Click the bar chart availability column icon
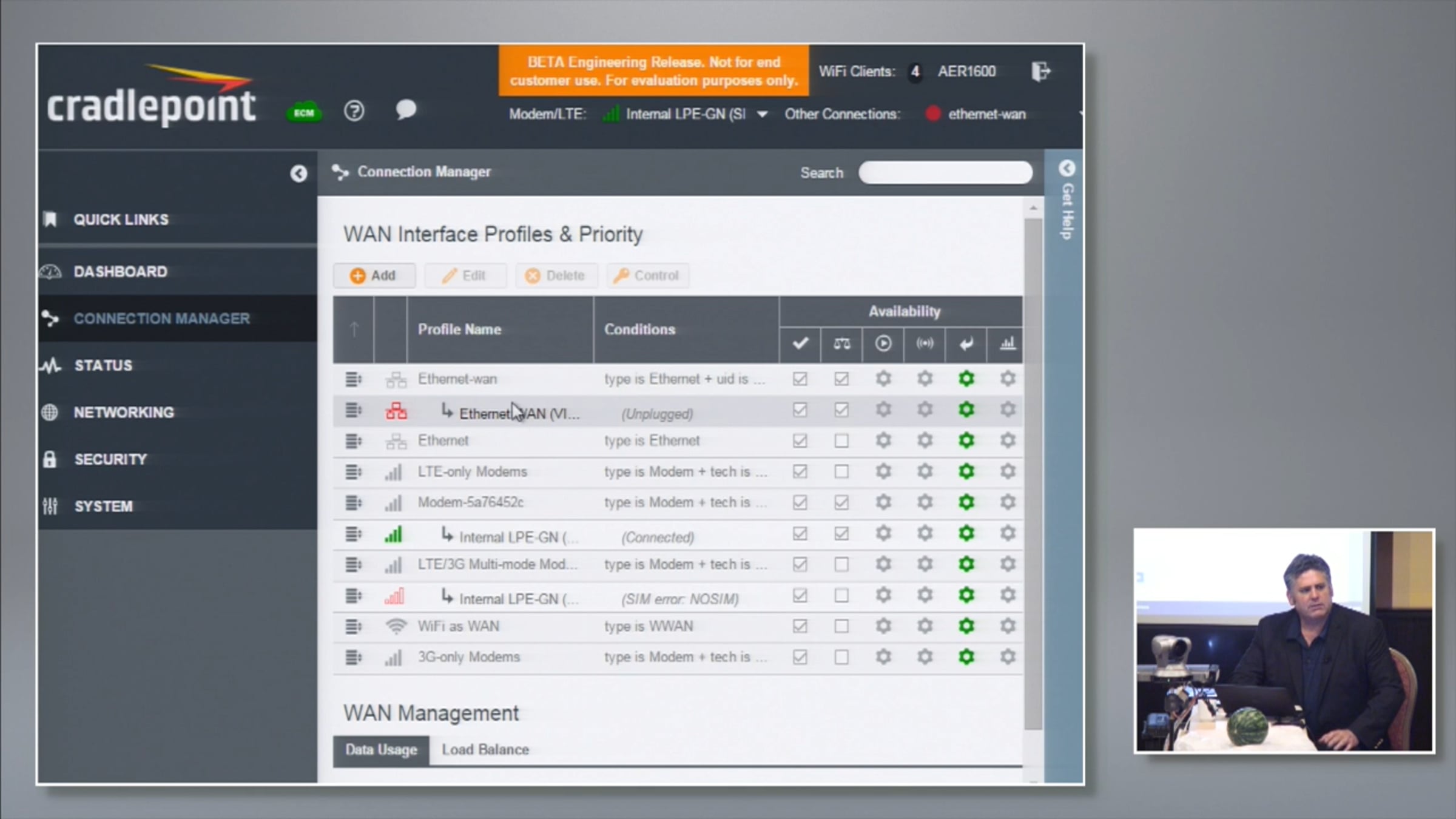This screenshot has height=819, width=1456. [1008, 344]
